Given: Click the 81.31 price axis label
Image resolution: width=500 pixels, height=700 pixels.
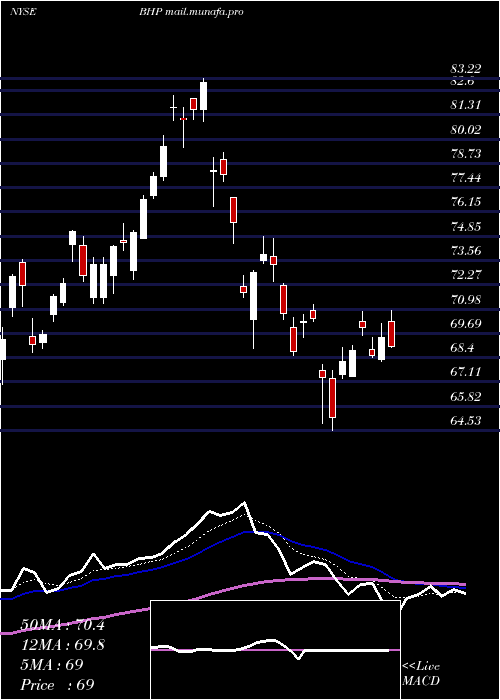Looking at the screenshot, I should (466, 105).
